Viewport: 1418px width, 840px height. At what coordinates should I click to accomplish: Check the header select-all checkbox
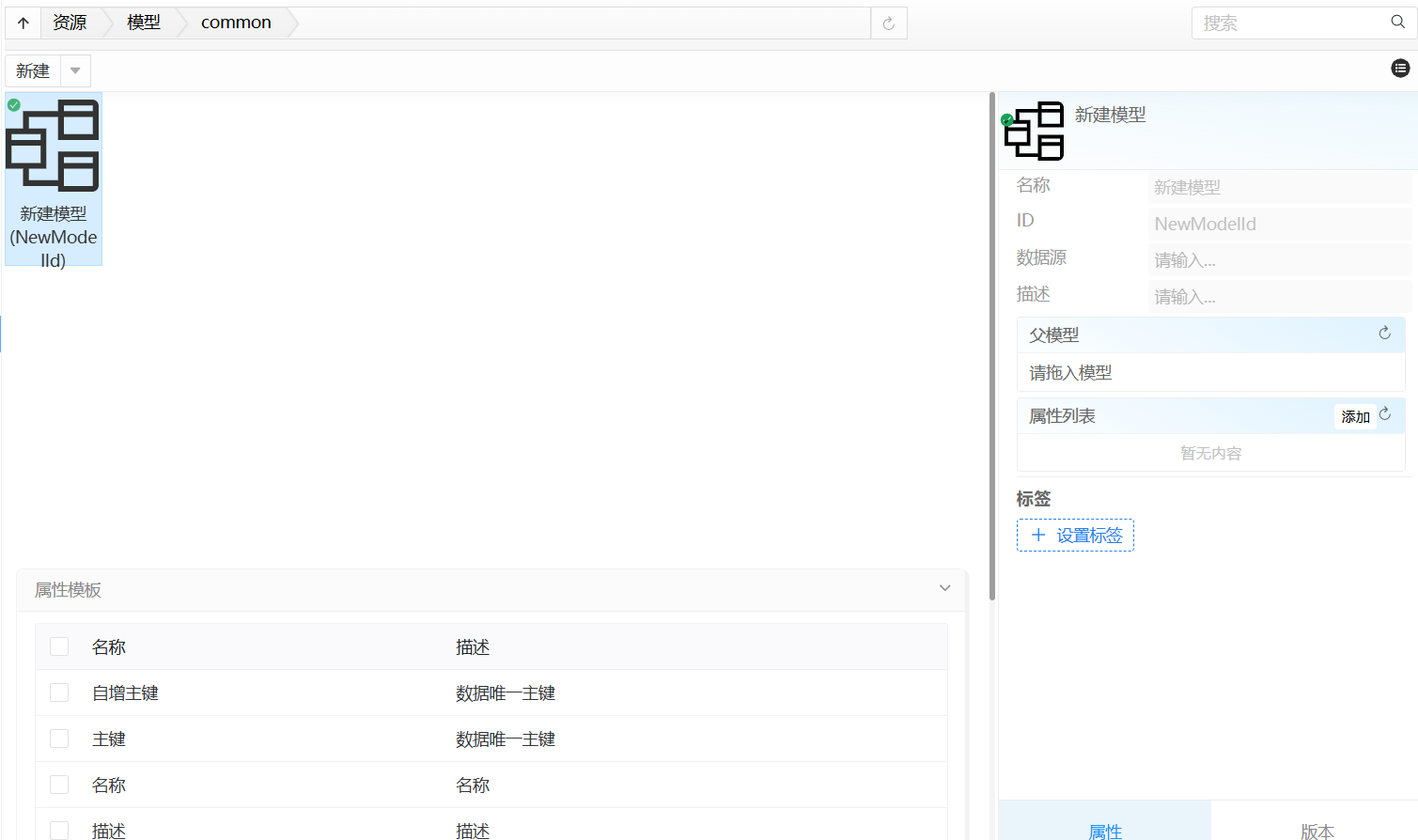click(x=59, y=646)
